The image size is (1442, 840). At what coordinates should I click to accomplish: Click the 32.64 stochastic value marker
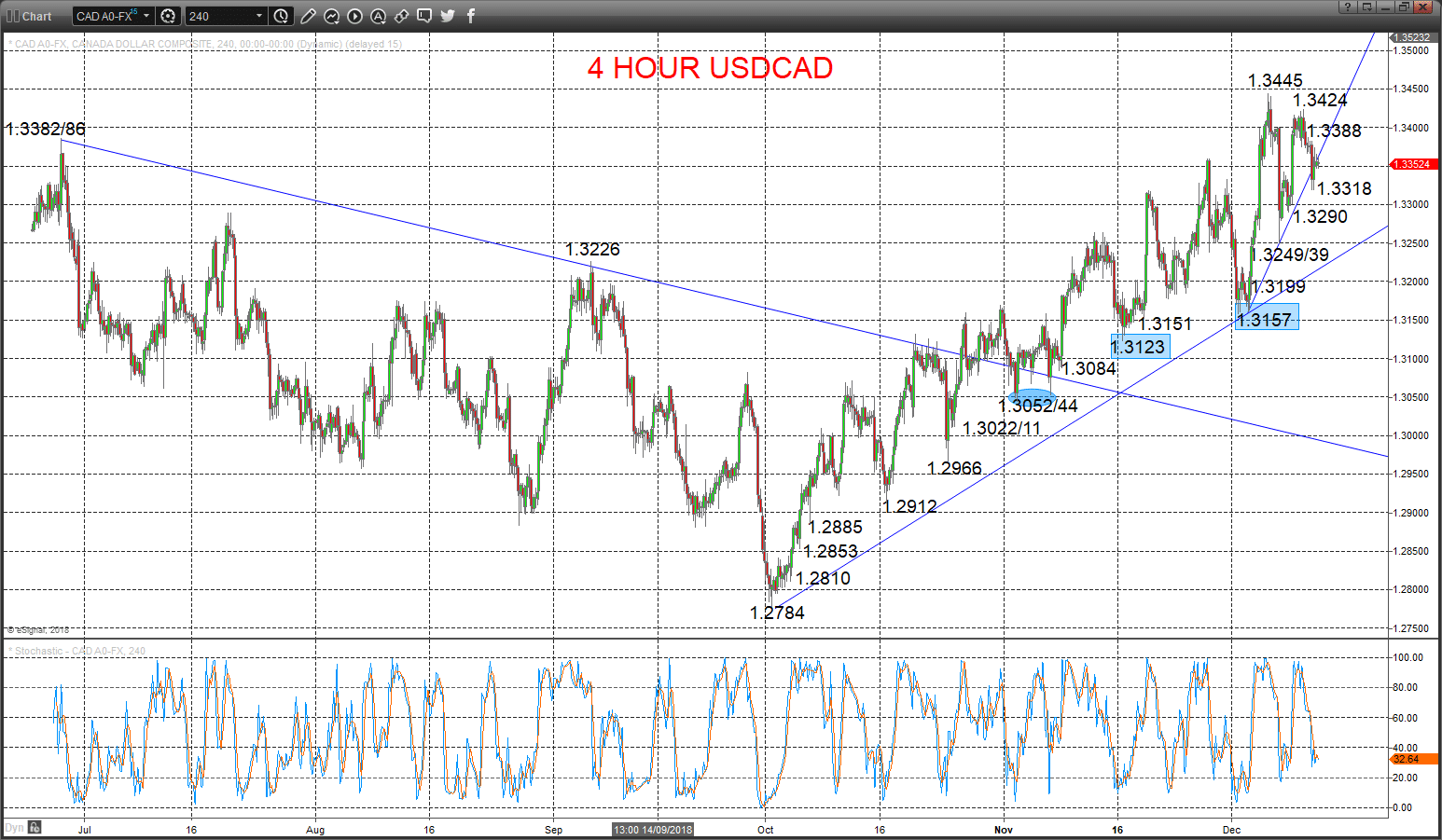[1412, 760]
